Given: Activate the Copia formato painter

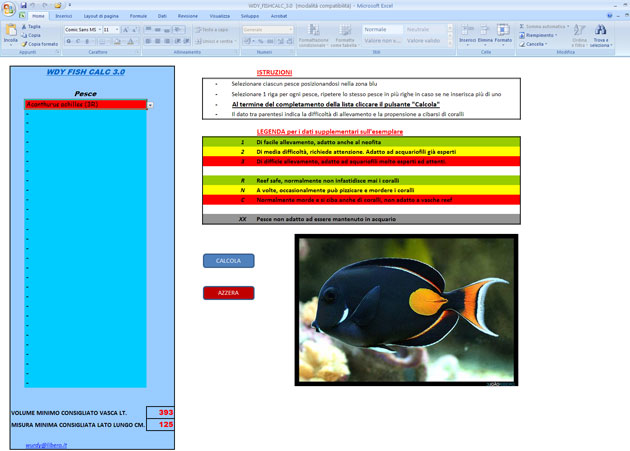Looking at the screenshot, I should (39, 44).
